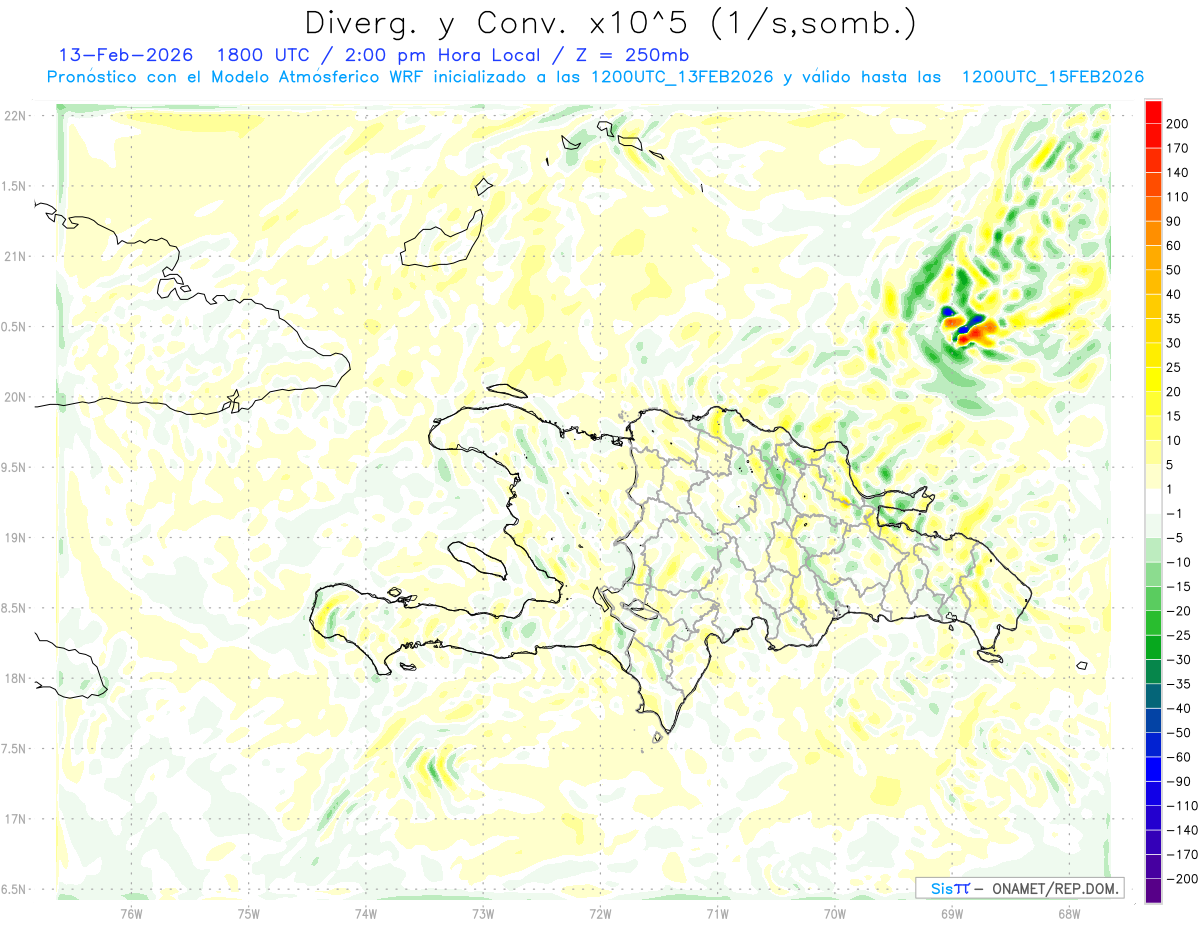Image resolution: width=1200 pixels, height=927 pixels.
Task: Click latitude label "18N"
Action: pos(15,678)
